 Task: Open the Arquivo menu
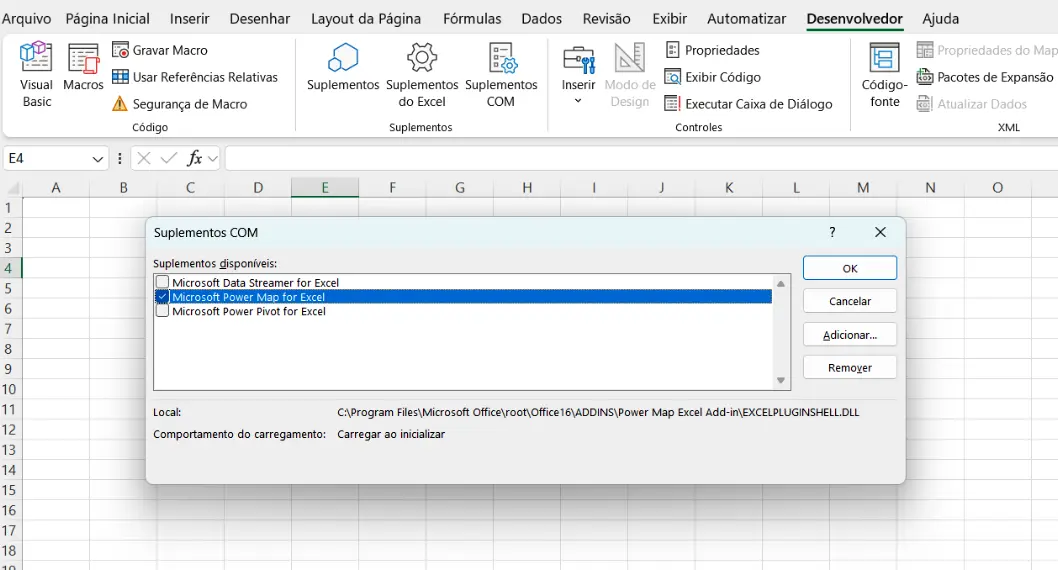pyautogui.click(x=26, y=19)
